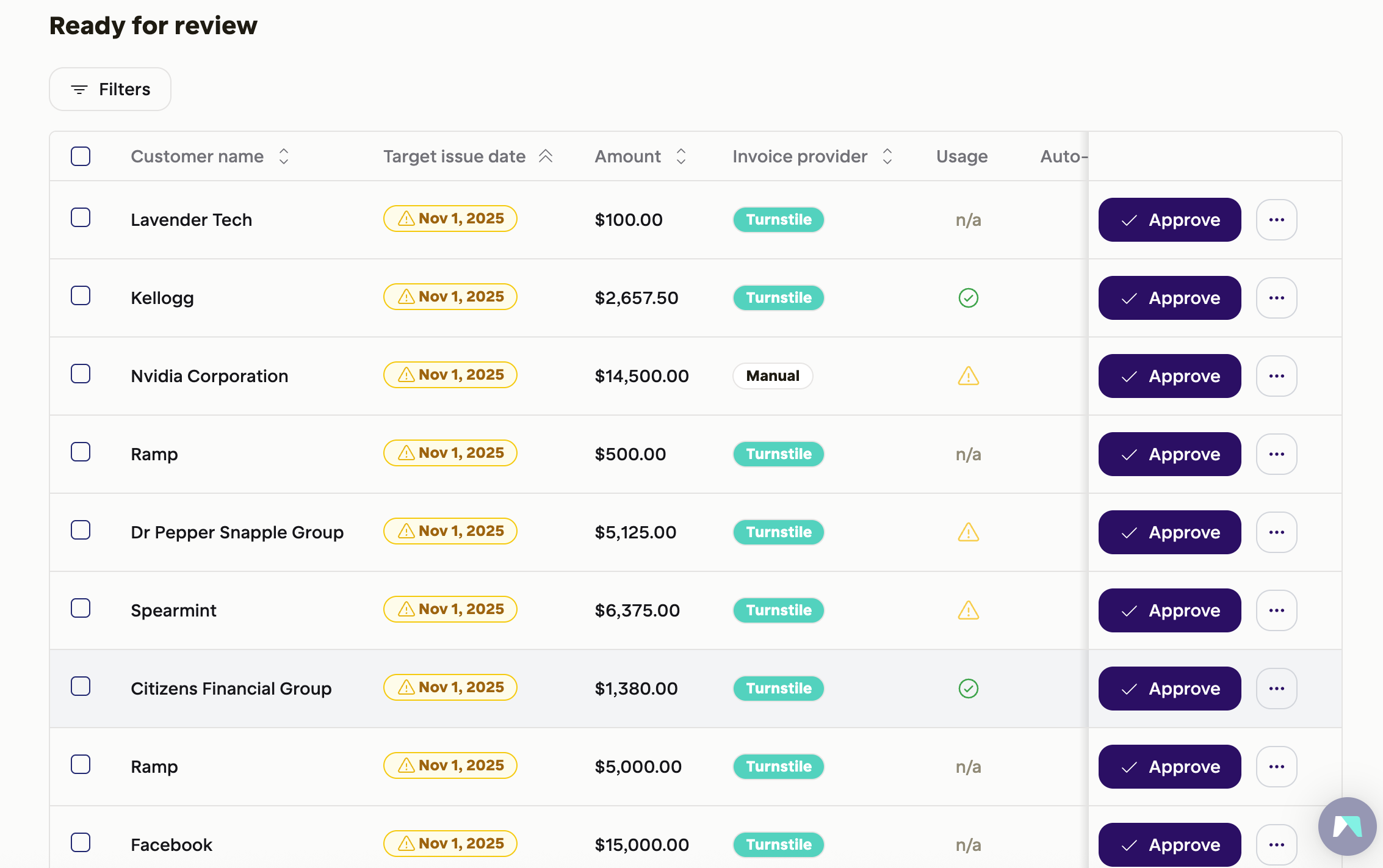This screenshot has width=1383, height=868.
Task: Select the Lavender Tech row checkbox
Action: point(81,217)
